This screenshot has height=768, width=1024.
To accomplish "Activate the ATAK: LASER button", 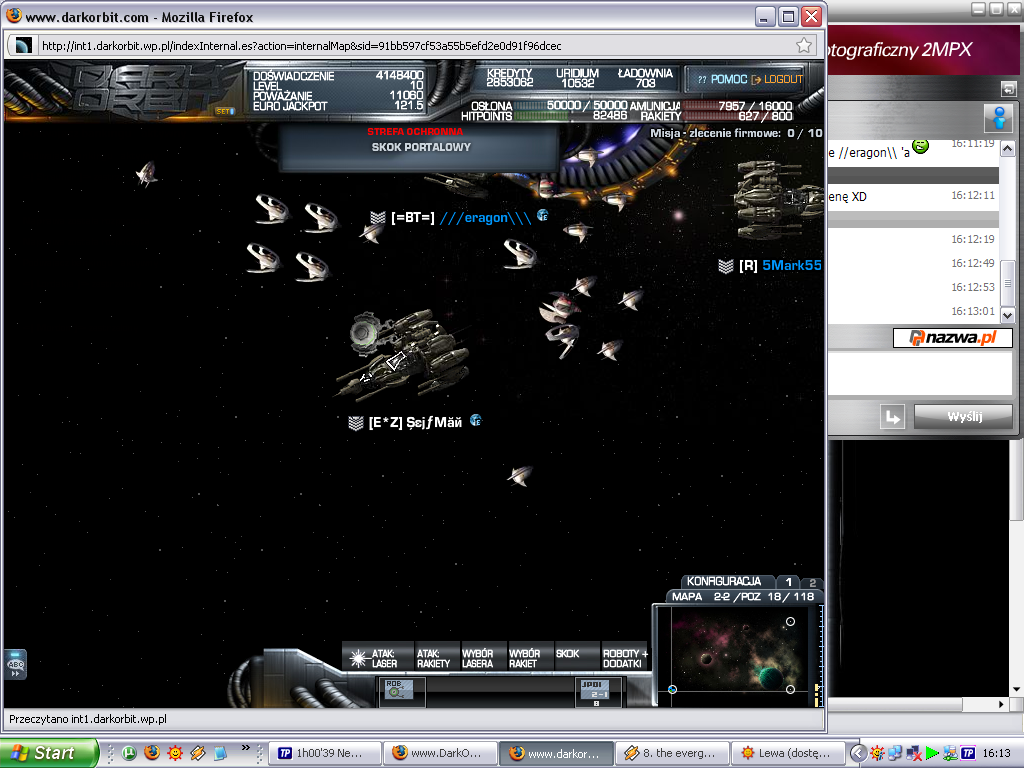I will tap(377, 658).
